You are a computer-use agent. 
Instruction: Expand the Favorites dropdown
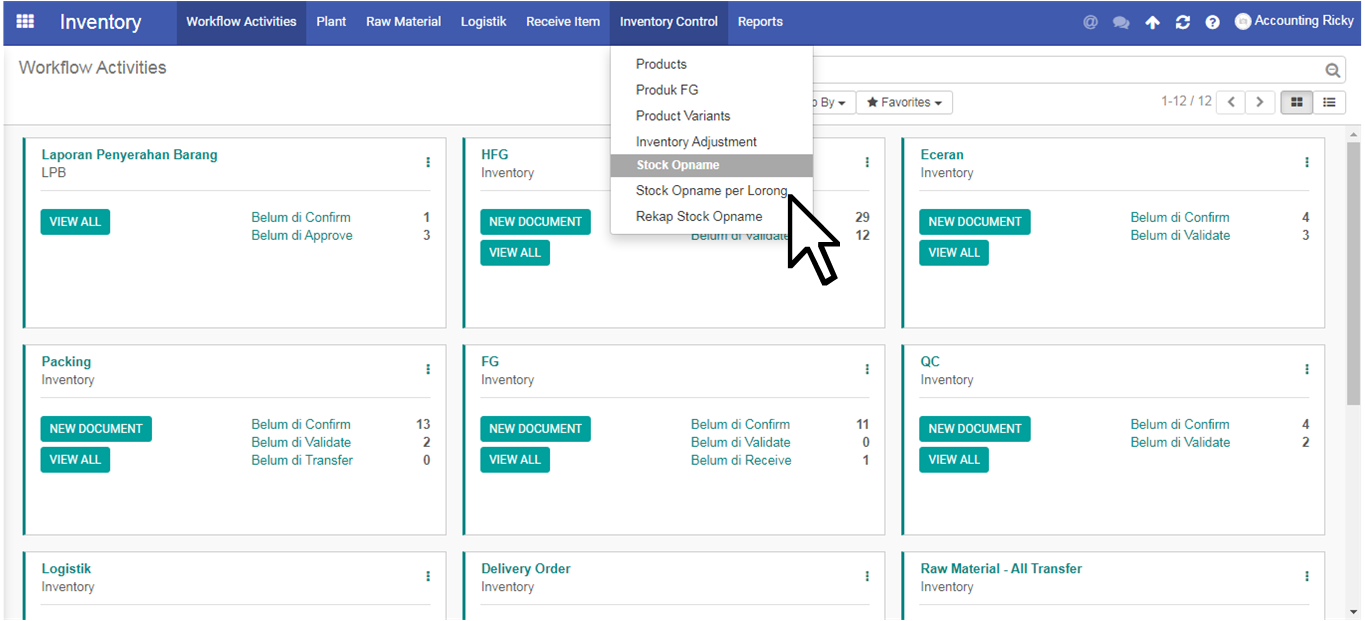(904, 102)
